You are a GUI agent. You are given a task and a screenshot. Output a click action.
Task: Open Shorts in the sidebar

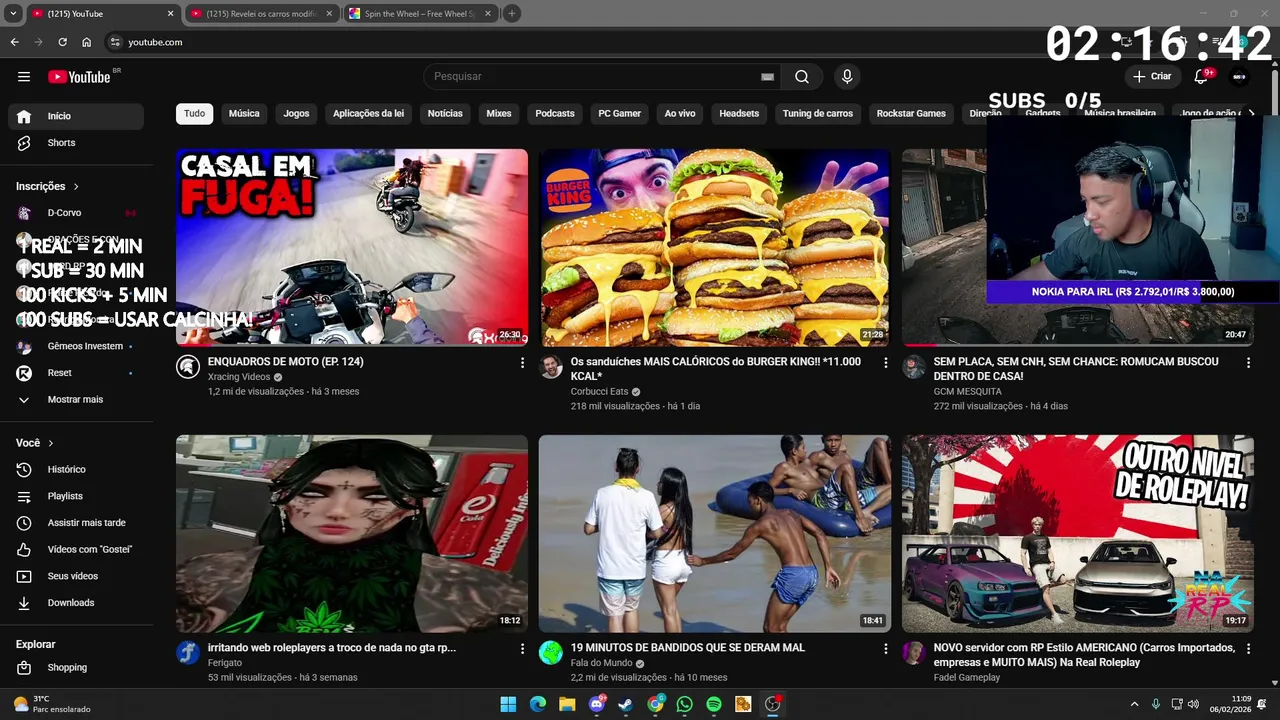[76, 143]
